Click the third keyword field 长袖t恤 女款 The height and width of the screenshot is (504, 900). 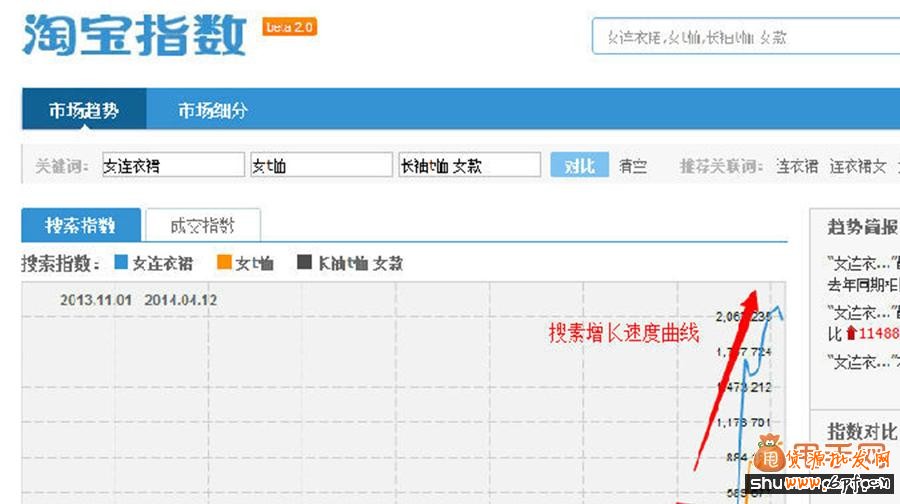click(x=468, y=166)
